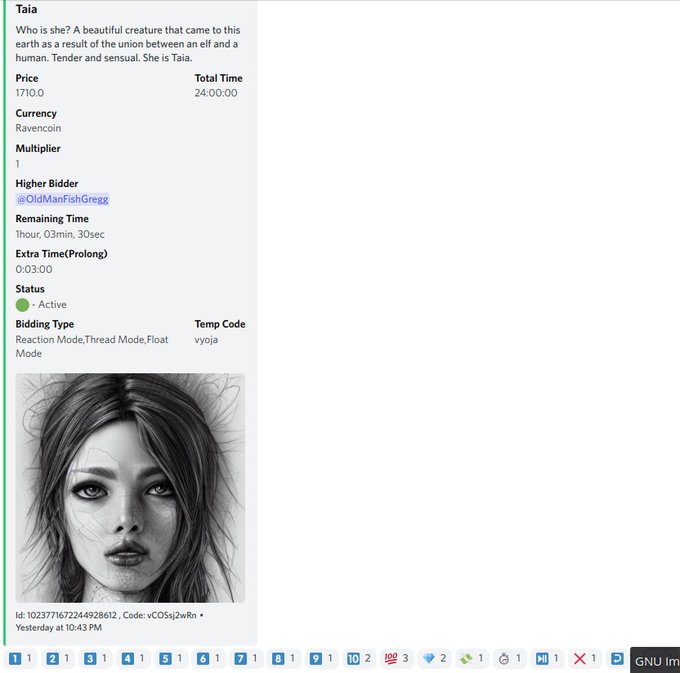The width and height of the screenshot is (680, 673).
Task: Click the blue return arrow reaction
Action: (x=617, y=659)
